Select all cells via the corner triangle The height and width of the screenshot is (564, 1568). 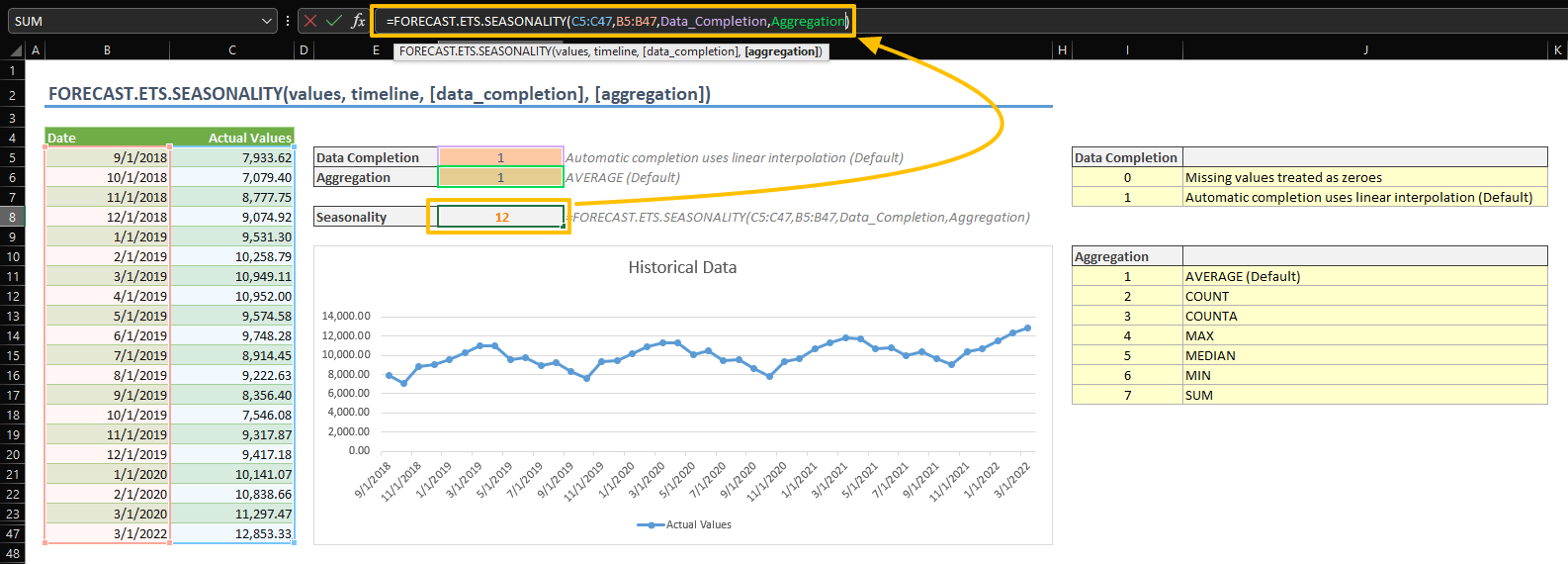coord(16,49)
